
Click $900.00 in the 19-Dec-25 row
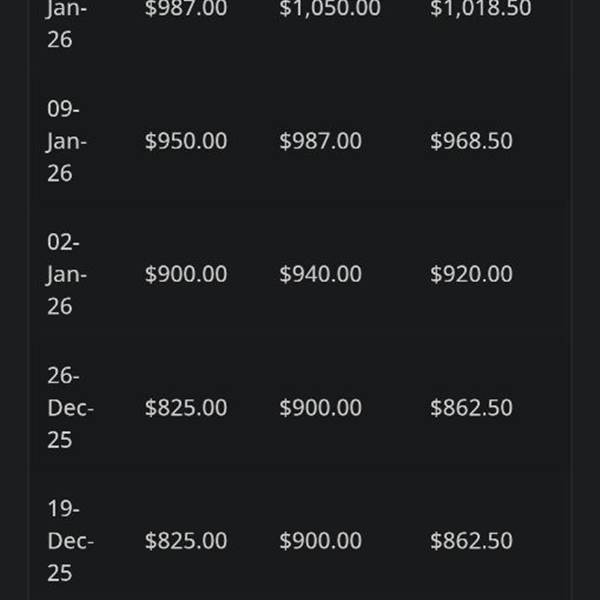coord(320,541)
